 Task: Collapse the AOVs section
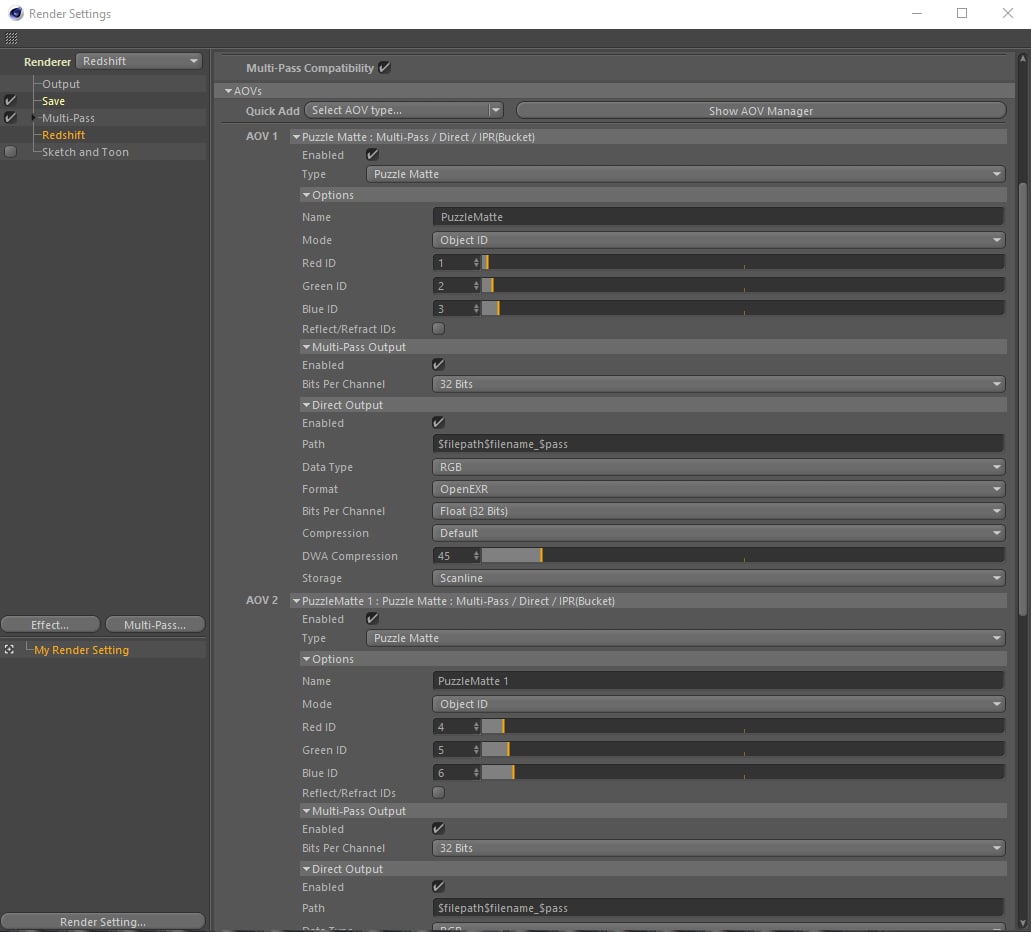pyautogui.click(x=228, y=91)
